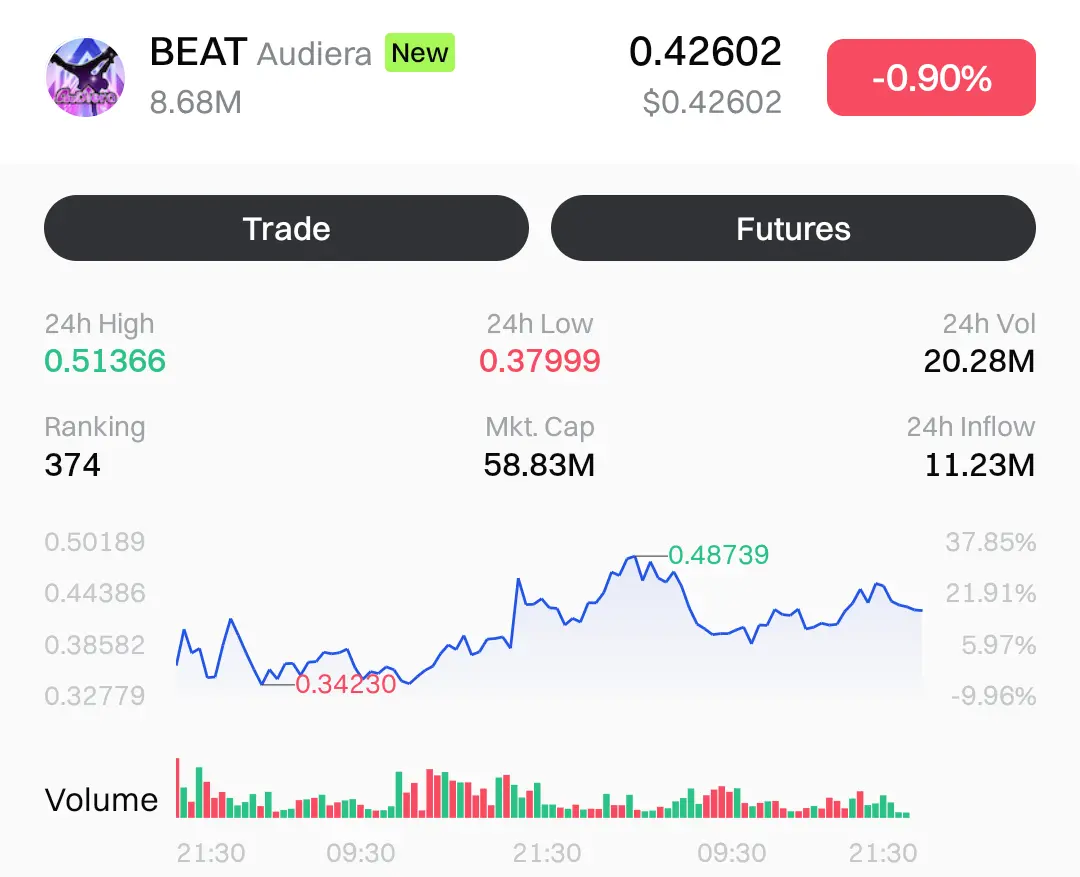
Task: Tap the 24h Low value 0.37999
Action: pyautogui.click(x=540, y=361)
